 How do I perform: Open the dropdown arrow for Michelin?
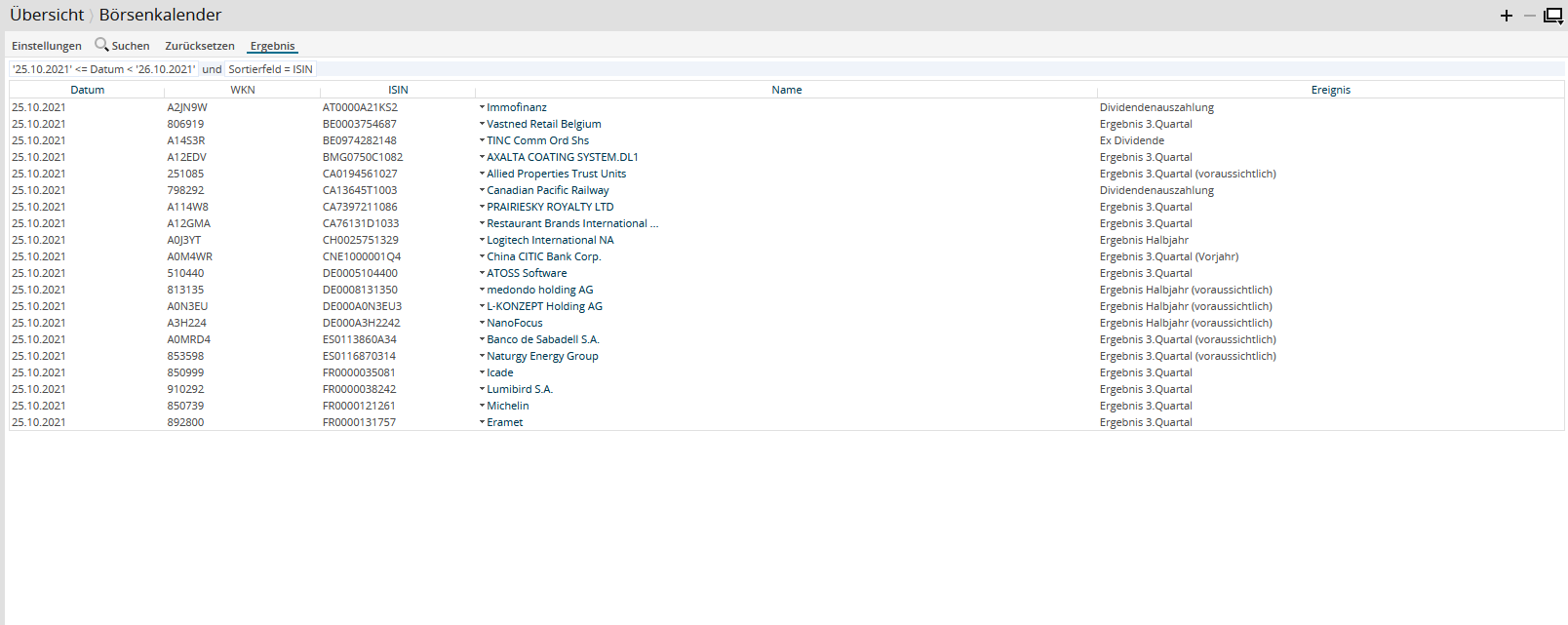click(x=482, y=406)
